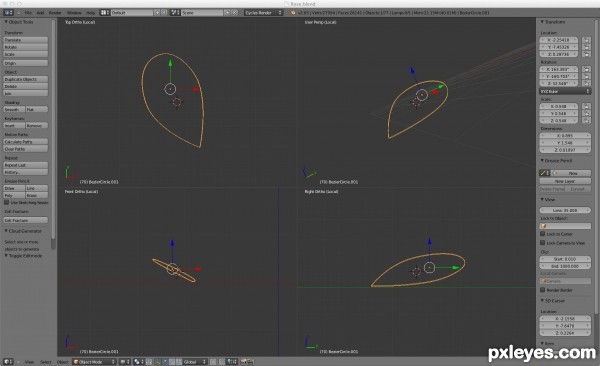
Task: Lock the Z rotation value
Action: tap(586, 83)
